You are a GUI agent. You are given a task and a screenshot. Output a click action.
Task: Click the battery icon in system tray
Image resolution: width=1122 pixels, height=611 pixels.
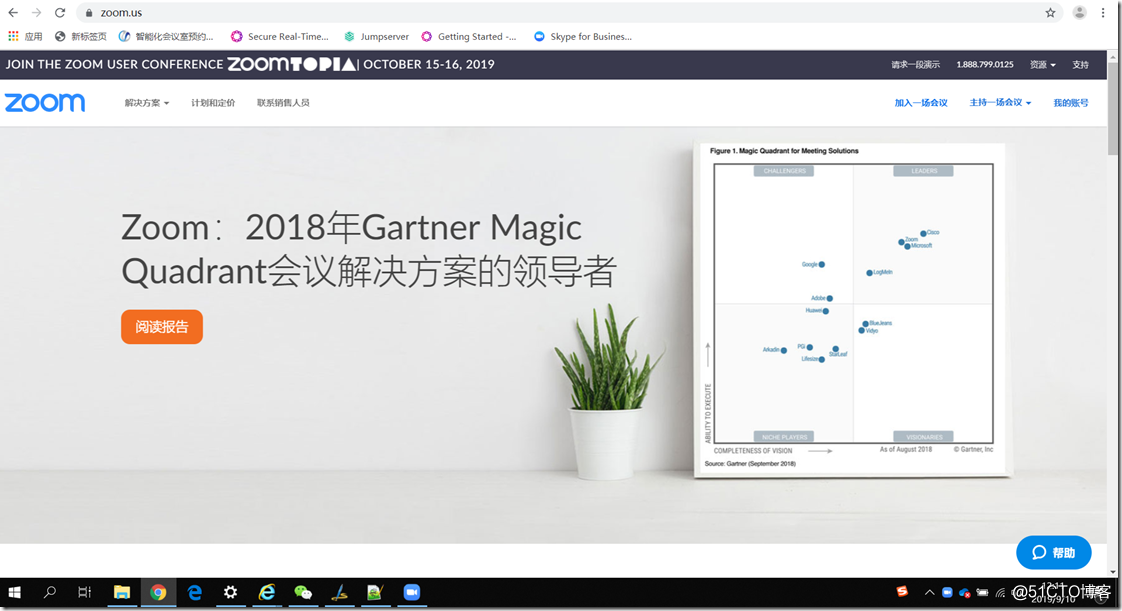tap(982, 592)
